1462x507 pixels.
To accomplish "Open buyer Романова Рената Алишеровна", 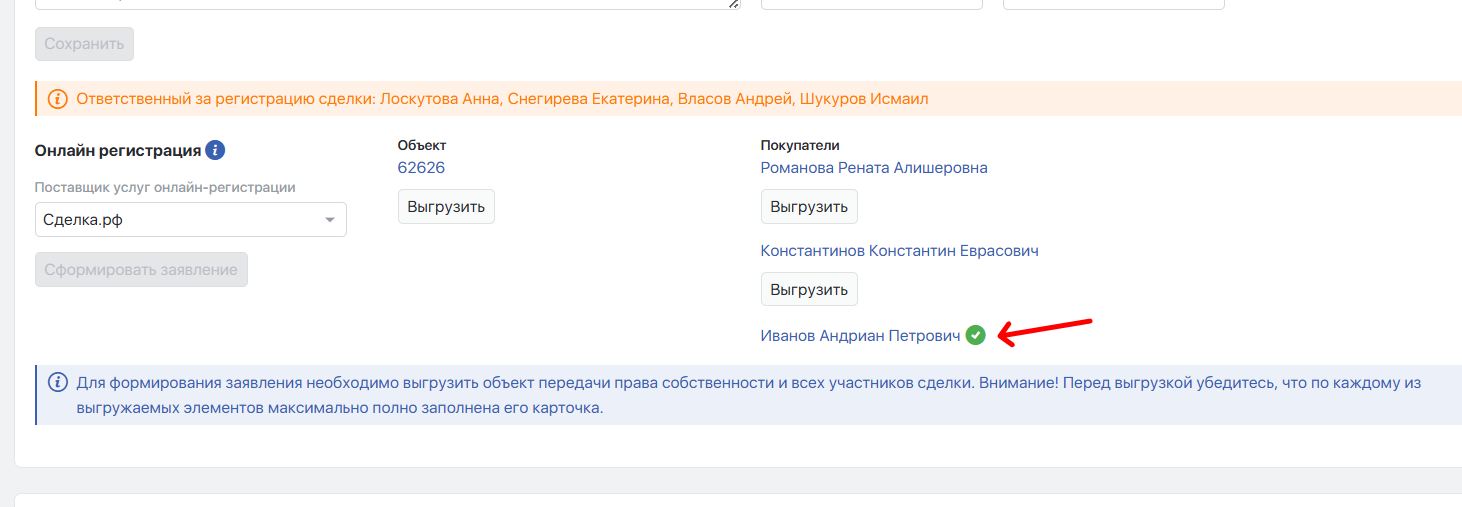I will click(873, 168).
